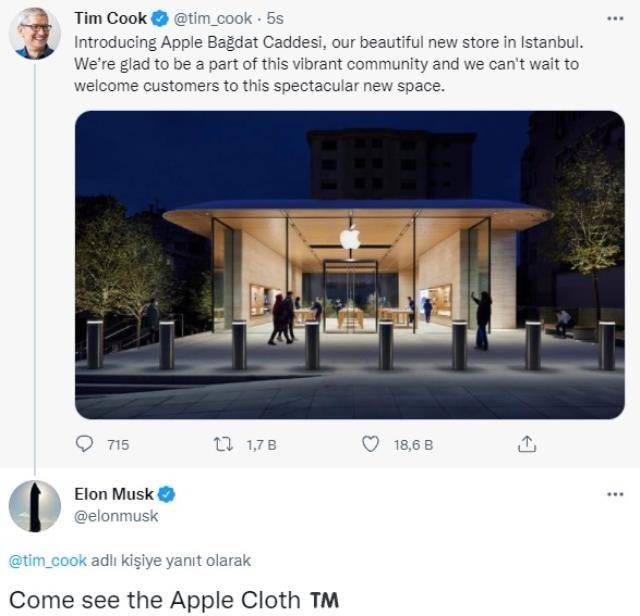Click the 715 reply count
This screenshot has width=640, height=616.
pyautogui.click(x=118, y=445)
